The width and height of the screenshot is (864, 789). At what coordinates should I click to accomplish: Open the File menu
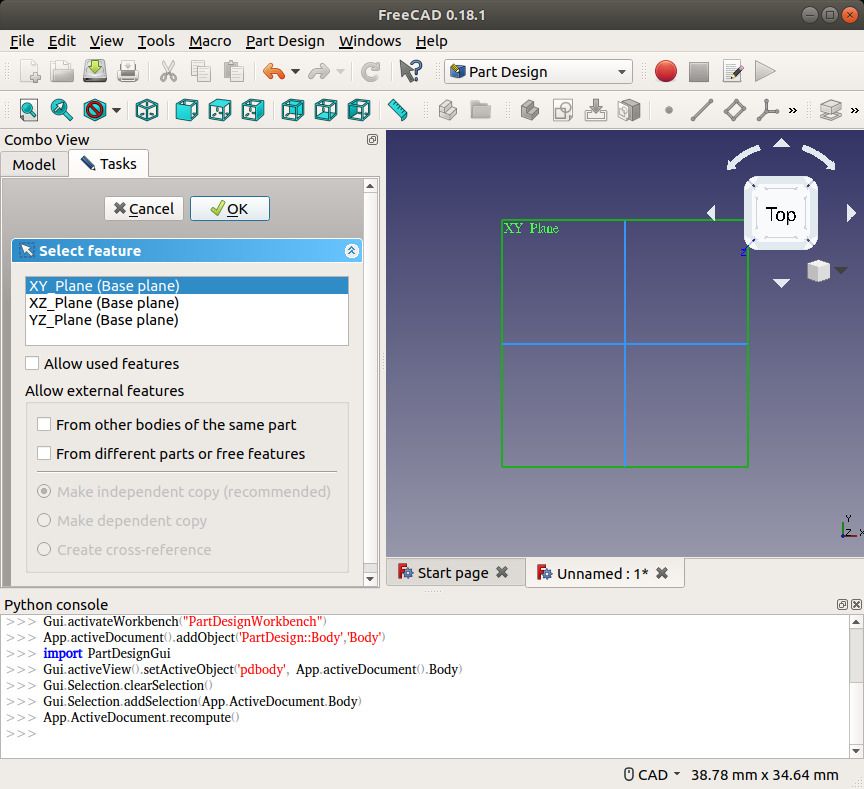22,41
